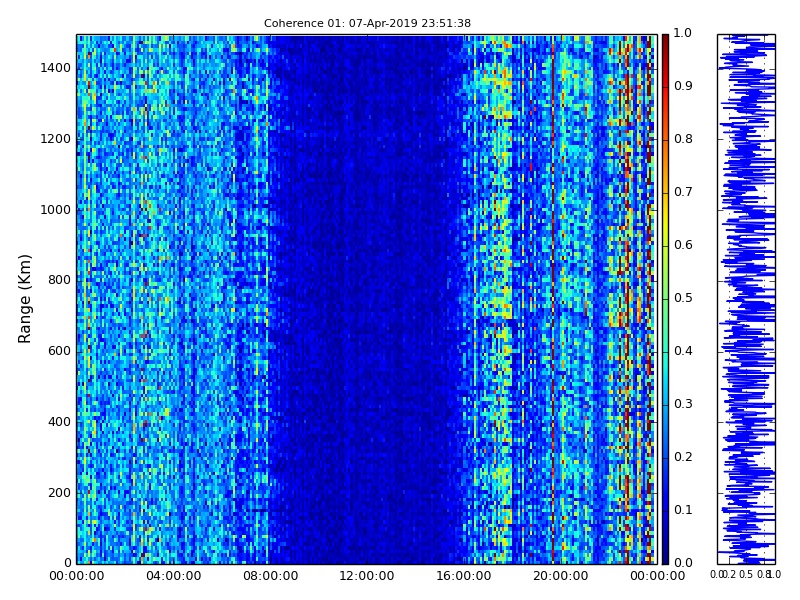
Task: Click the vertical coherence color scale bar
Action: tap(665, 299)
